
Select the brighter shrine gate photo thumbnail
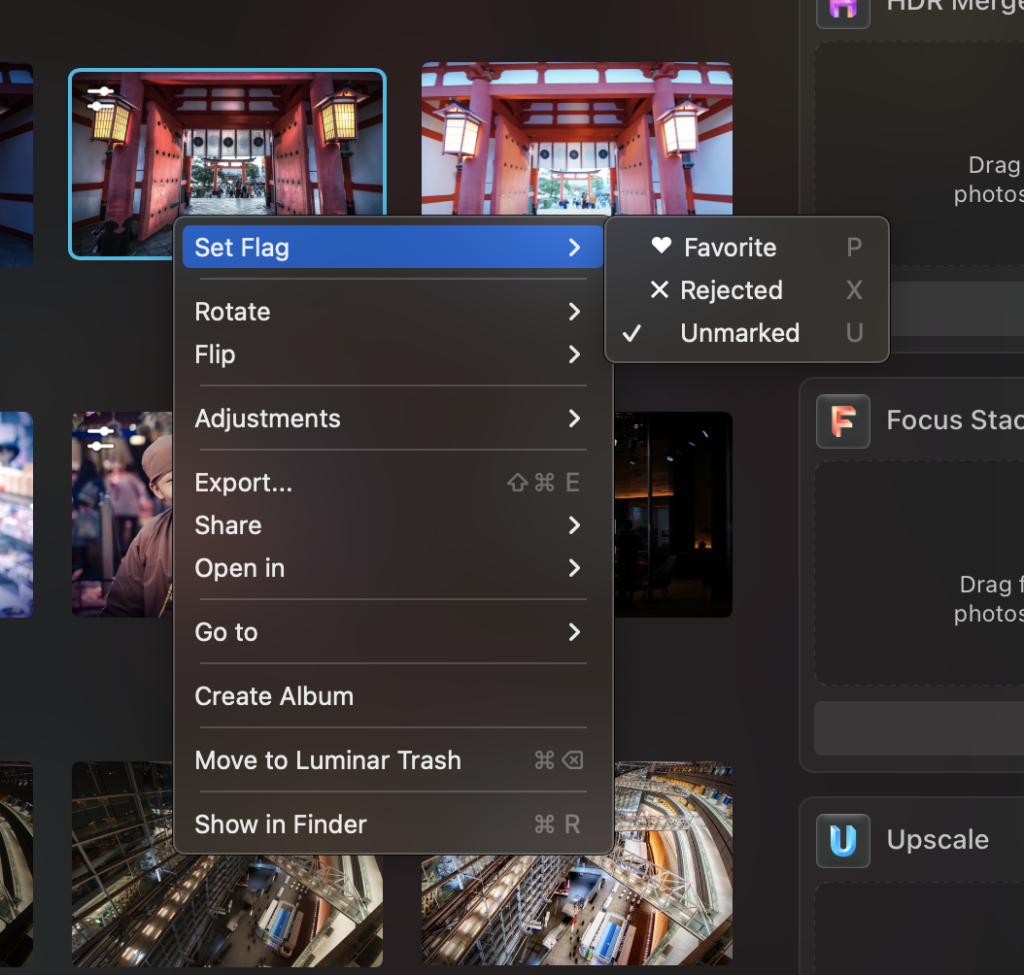pos(577,138)
